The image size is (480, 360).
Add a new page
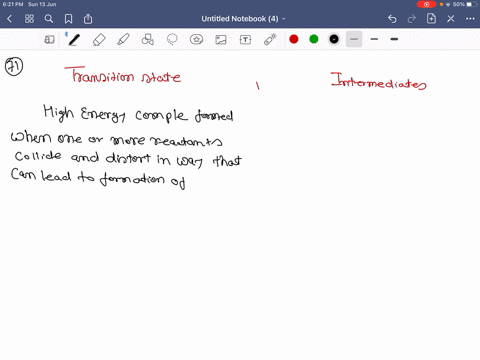coord(431,19)
